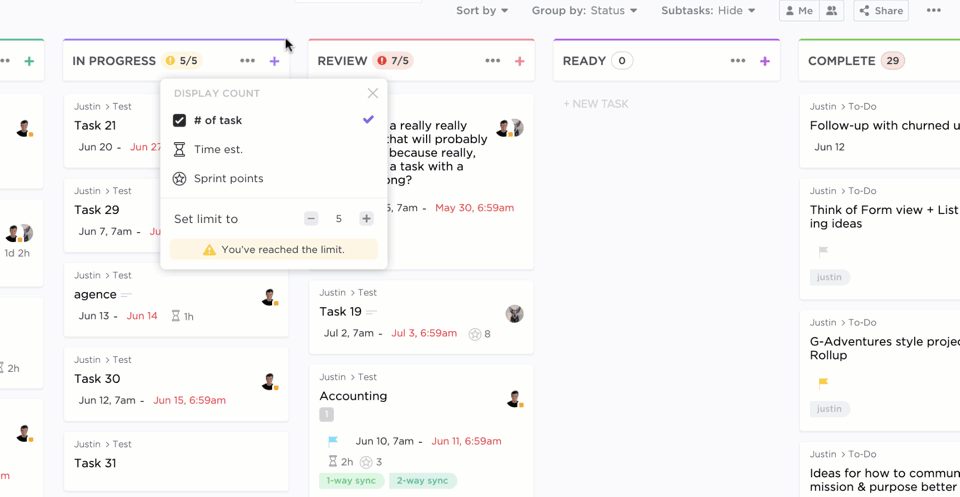Click the justin tag under G-Adventures task
The image size is (960, 497).
point(830,409)
